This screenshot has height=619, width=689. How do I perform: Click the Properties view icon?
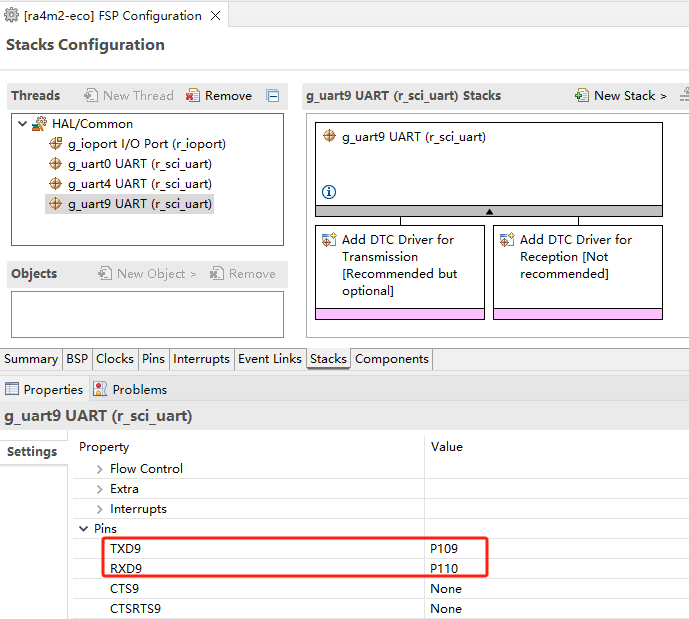pos(12,389)
